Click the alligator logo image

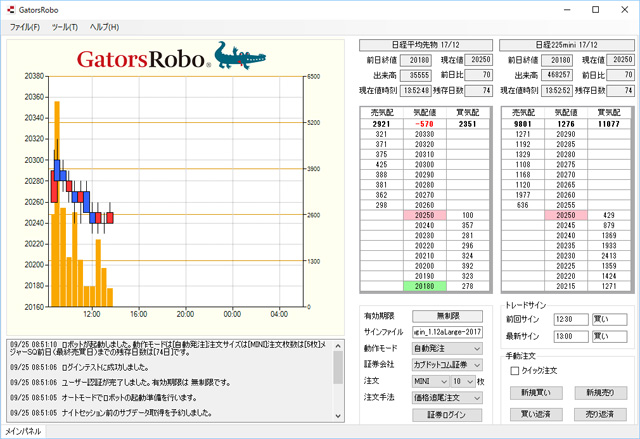(241, 55)
